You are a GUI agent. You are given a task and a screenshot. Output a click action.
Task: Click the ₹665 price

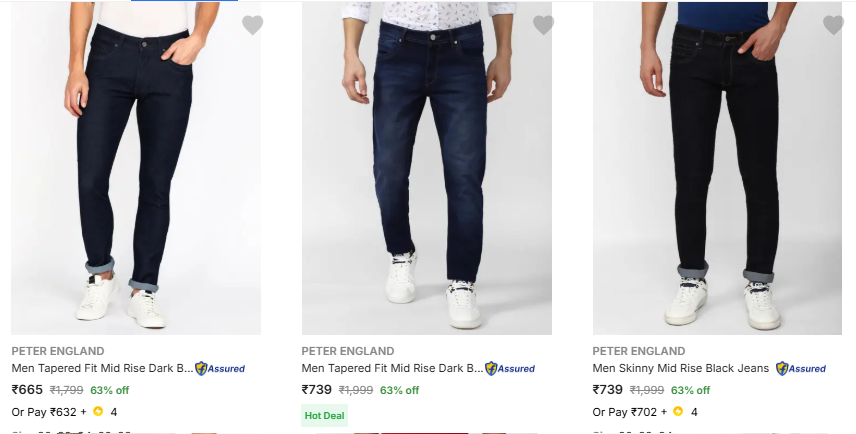[x=27, y=390]
